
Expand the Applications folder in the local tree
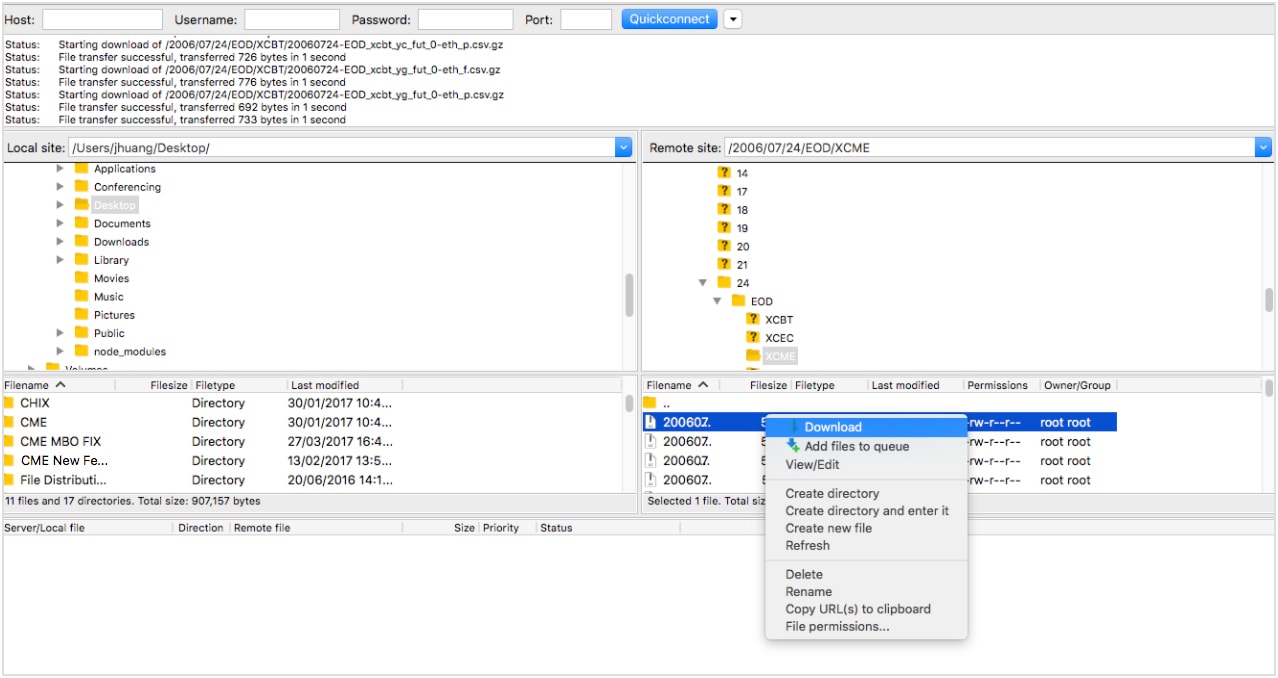click(60, 169)
